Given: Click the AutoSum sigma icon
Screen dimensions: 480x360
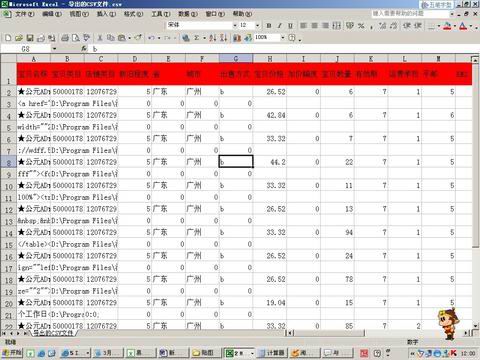Looking at the screenshot, I should click(x=197, y=38).
